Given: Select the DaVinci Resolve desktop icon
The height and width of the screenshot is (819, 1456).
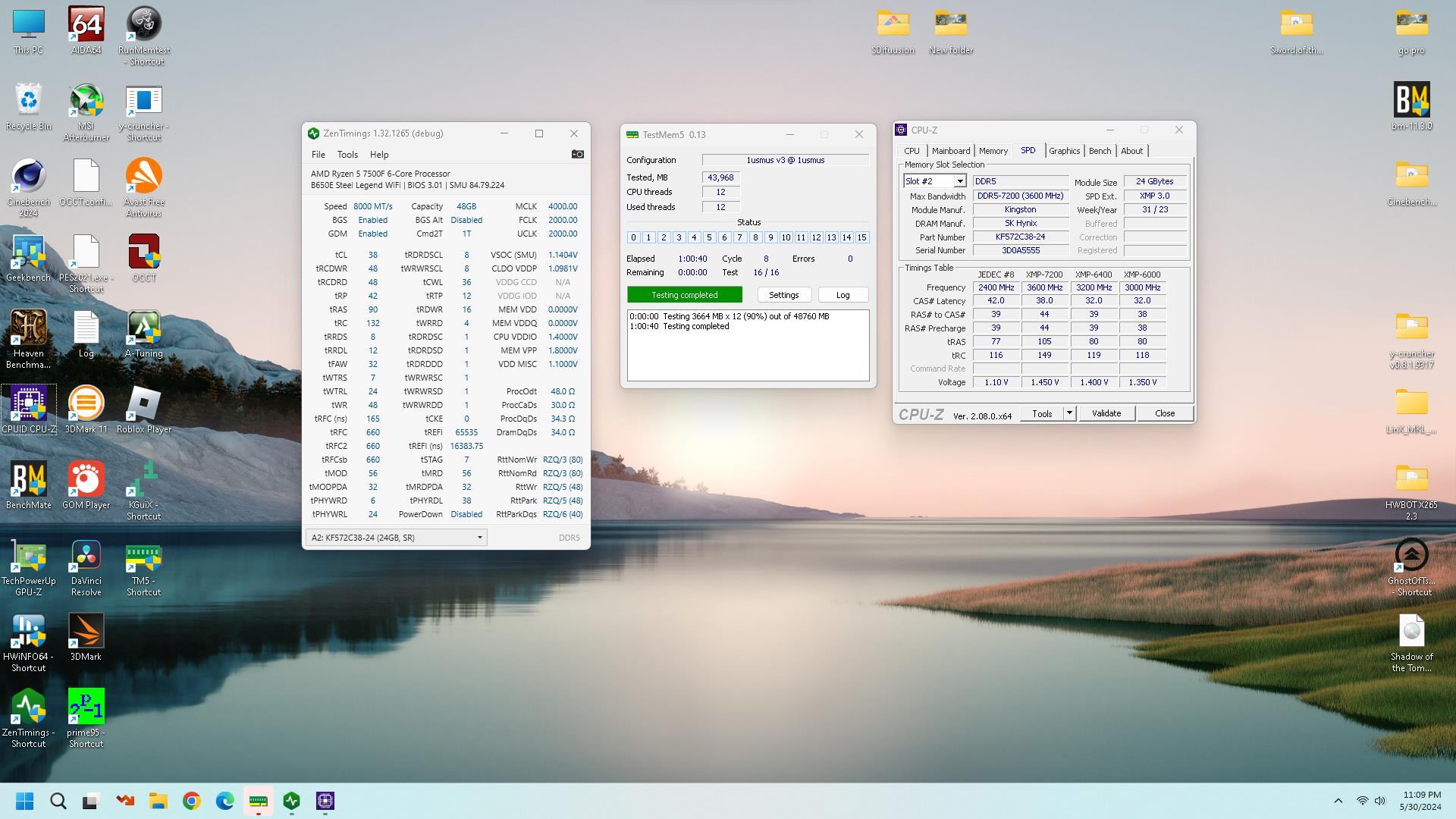Looking at the screenshot, I should (x=86, y=566).
